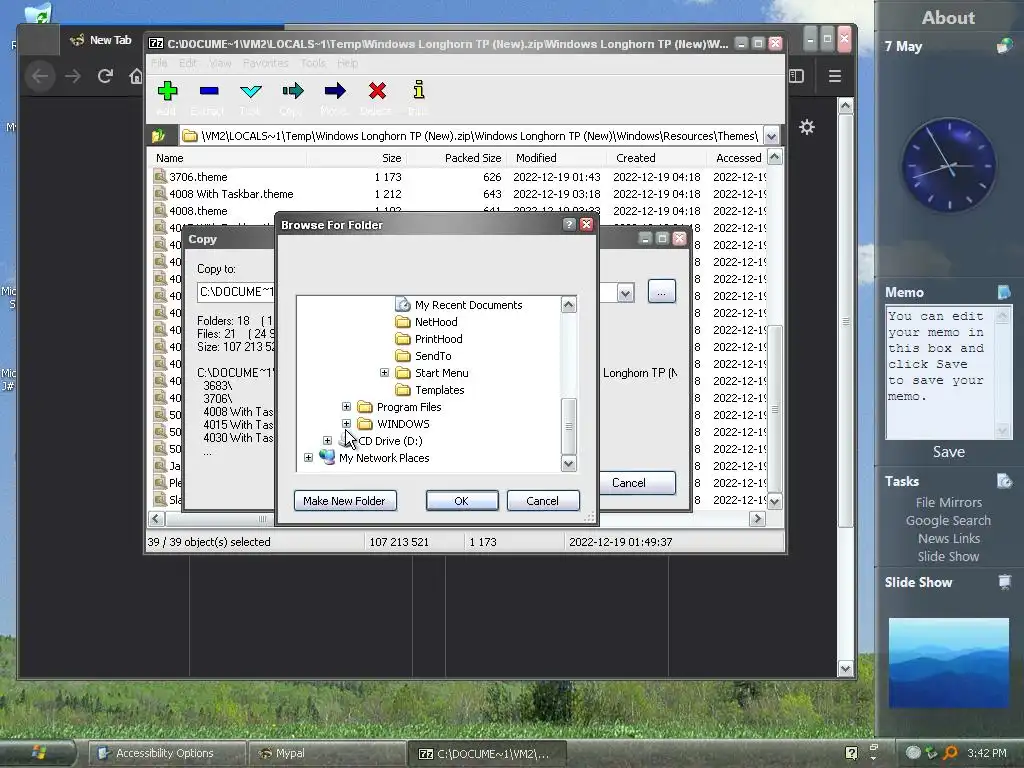Click the Memo panel header icon

point(1004,292)
